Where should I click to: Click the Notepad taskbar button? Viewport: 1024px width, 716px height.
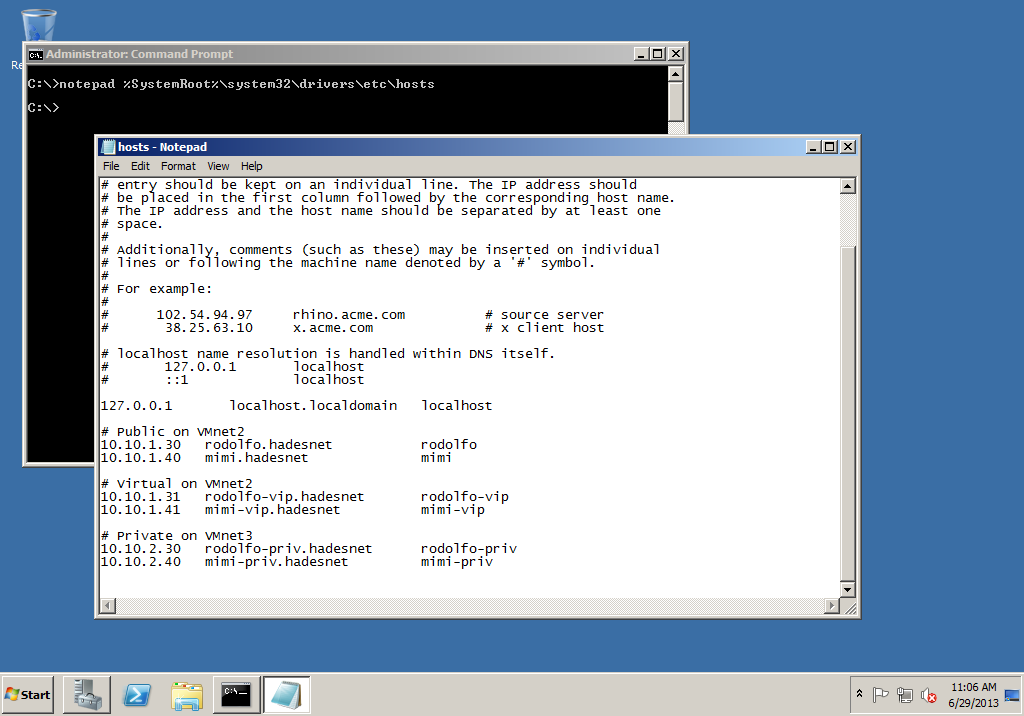(287, 694)
